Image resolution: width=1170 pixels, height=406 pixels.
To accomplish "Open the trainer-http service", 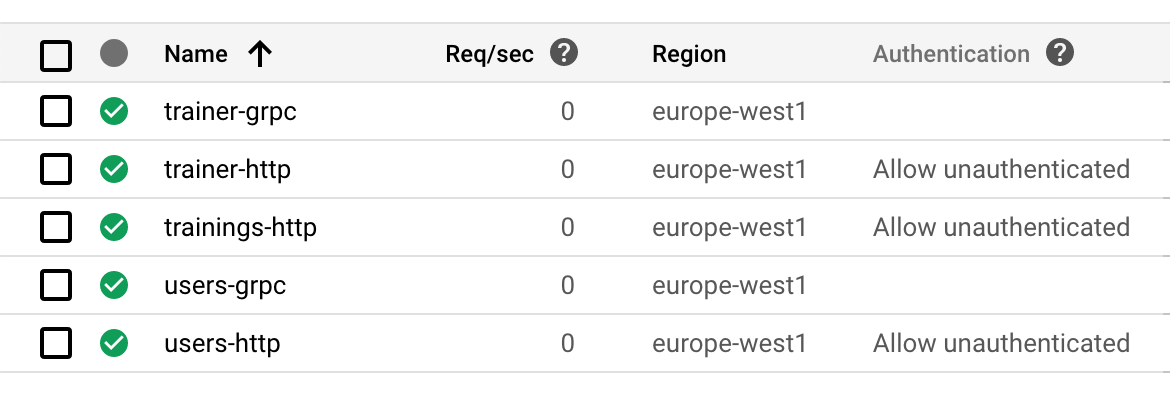I will coord(227,169).
